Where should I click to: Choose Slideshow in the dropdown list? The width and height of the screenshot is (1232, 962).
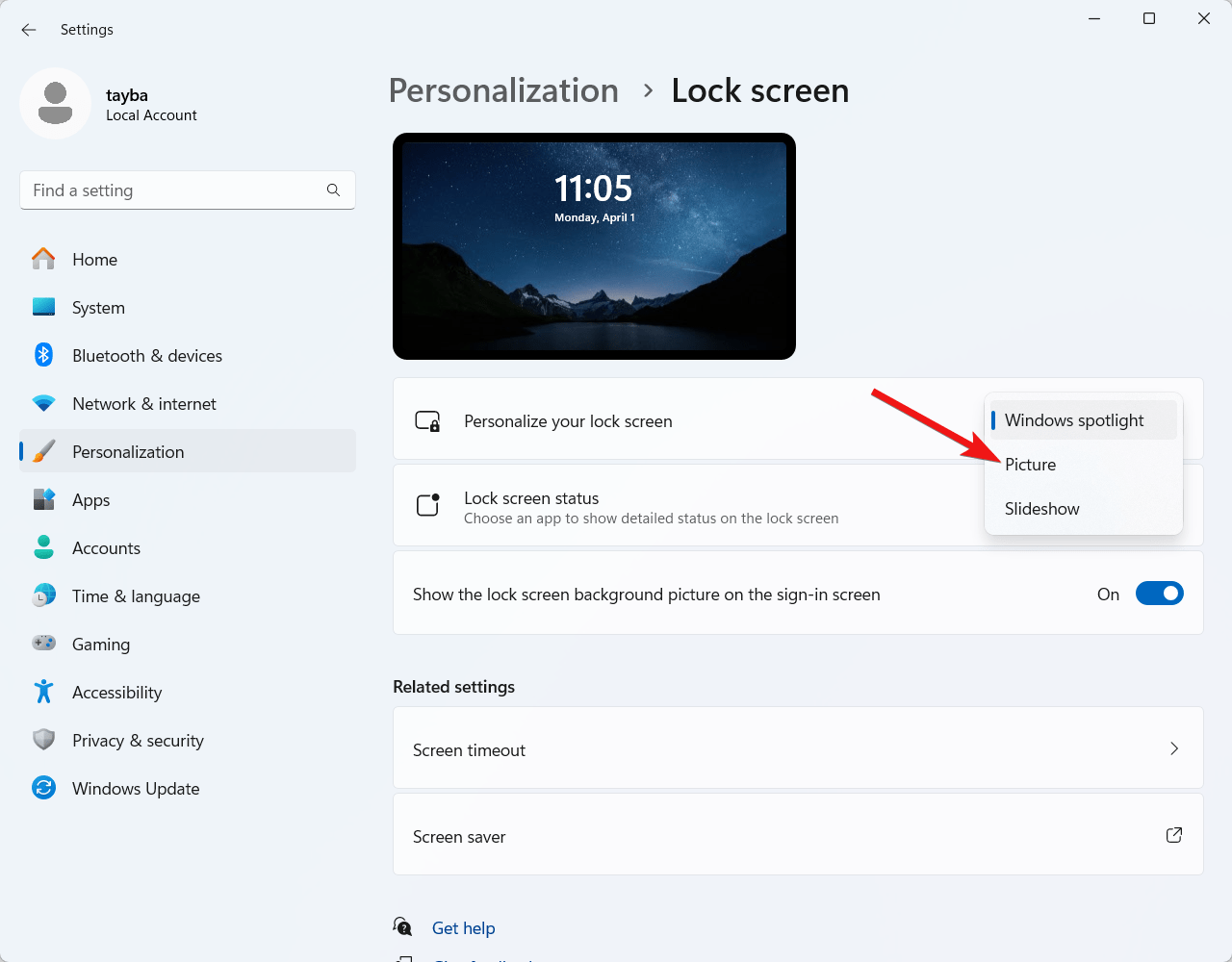click(1041, 509)
